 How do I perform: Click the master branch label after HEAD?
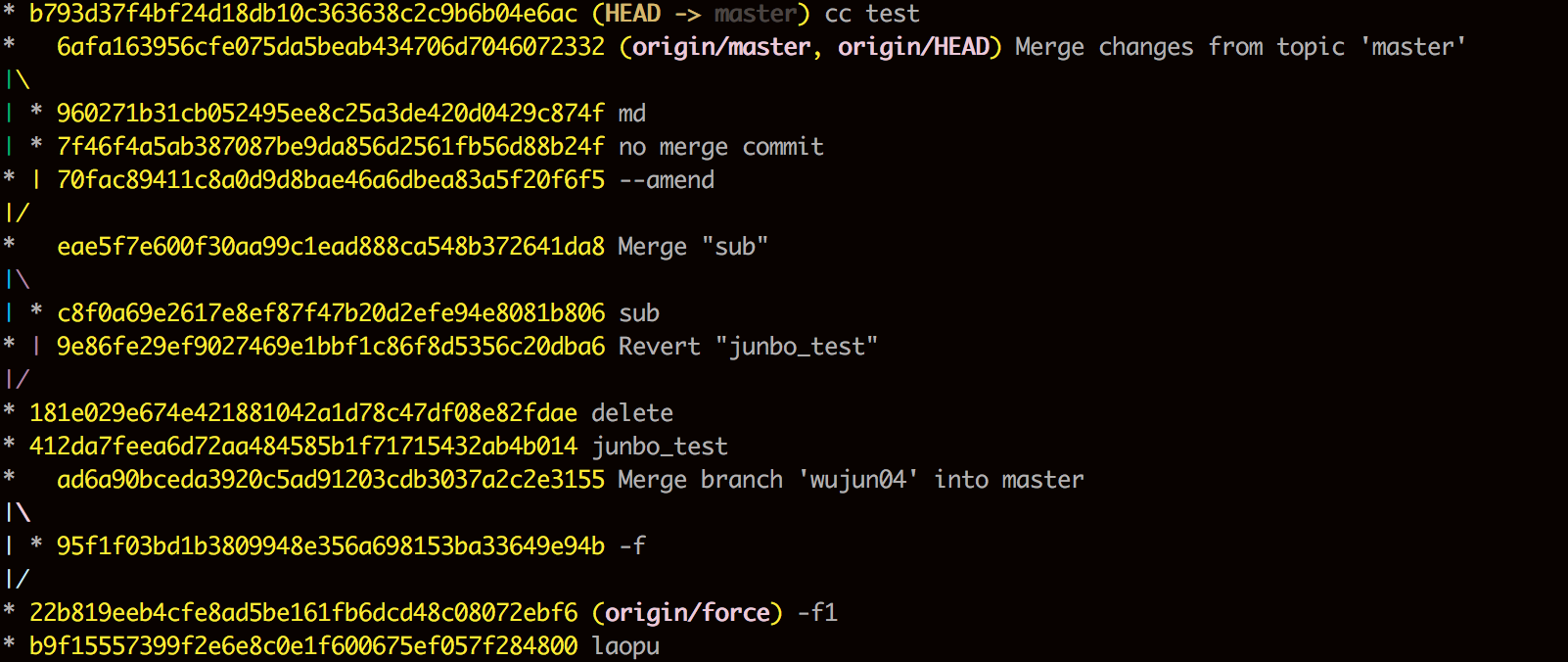(755, 14)
